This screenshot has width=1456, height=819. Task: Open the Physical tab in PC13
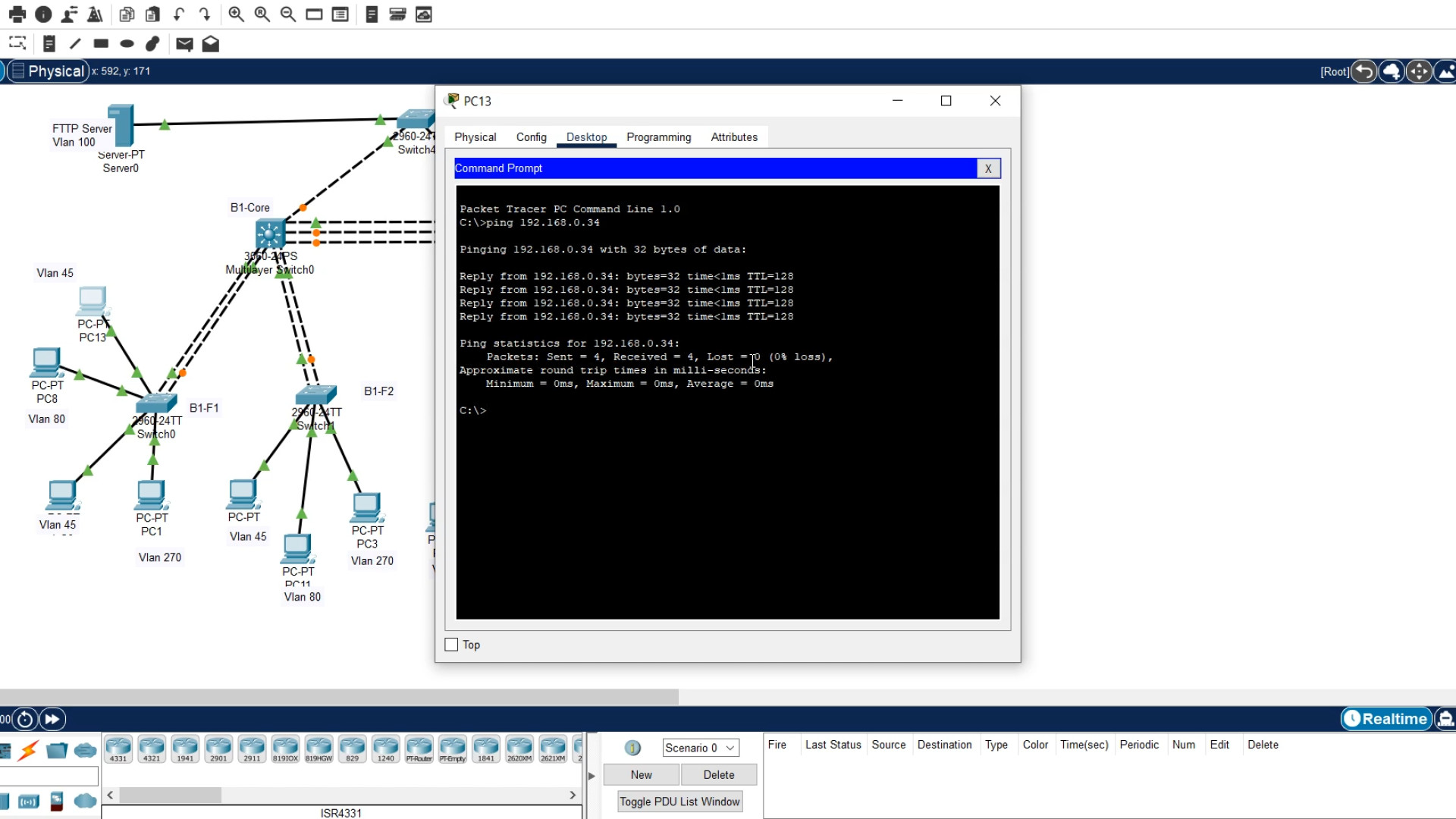(x=475, y=137)
